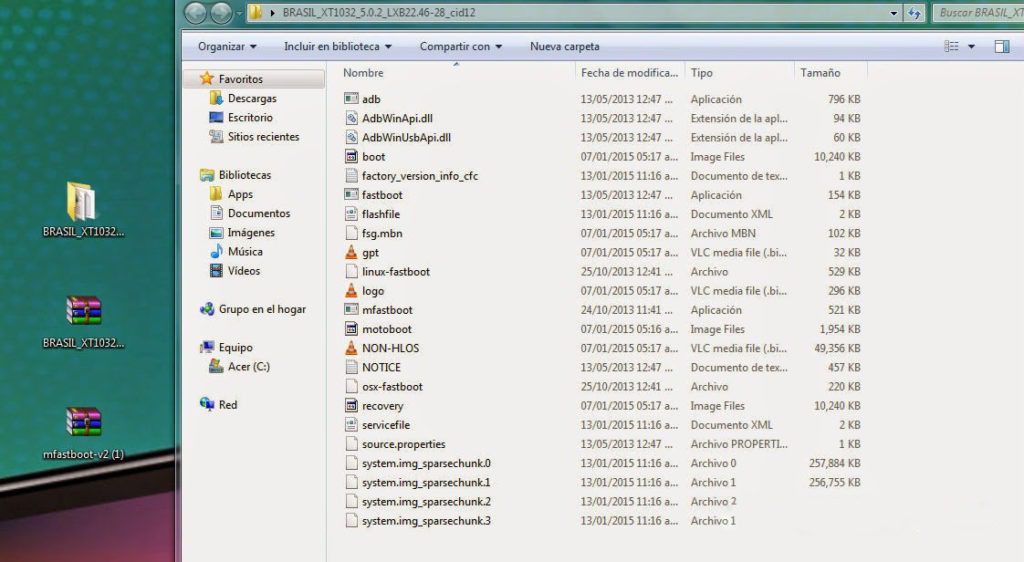Image resolution: width=1024 pixels, height=562 pixels.
Task: Select AdbWinApi.dll file icon
Action: tap(351, 118)
